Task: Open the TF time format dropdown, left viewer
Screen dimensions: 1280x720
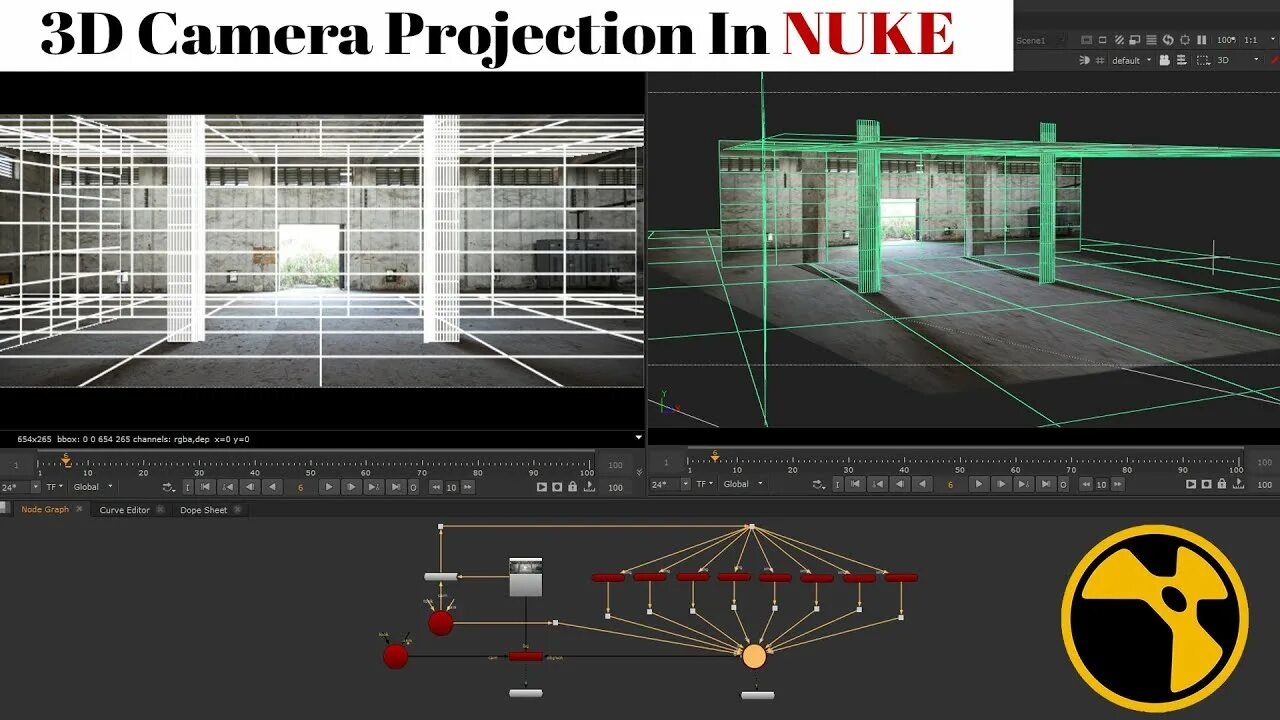Action: [55, 487]
